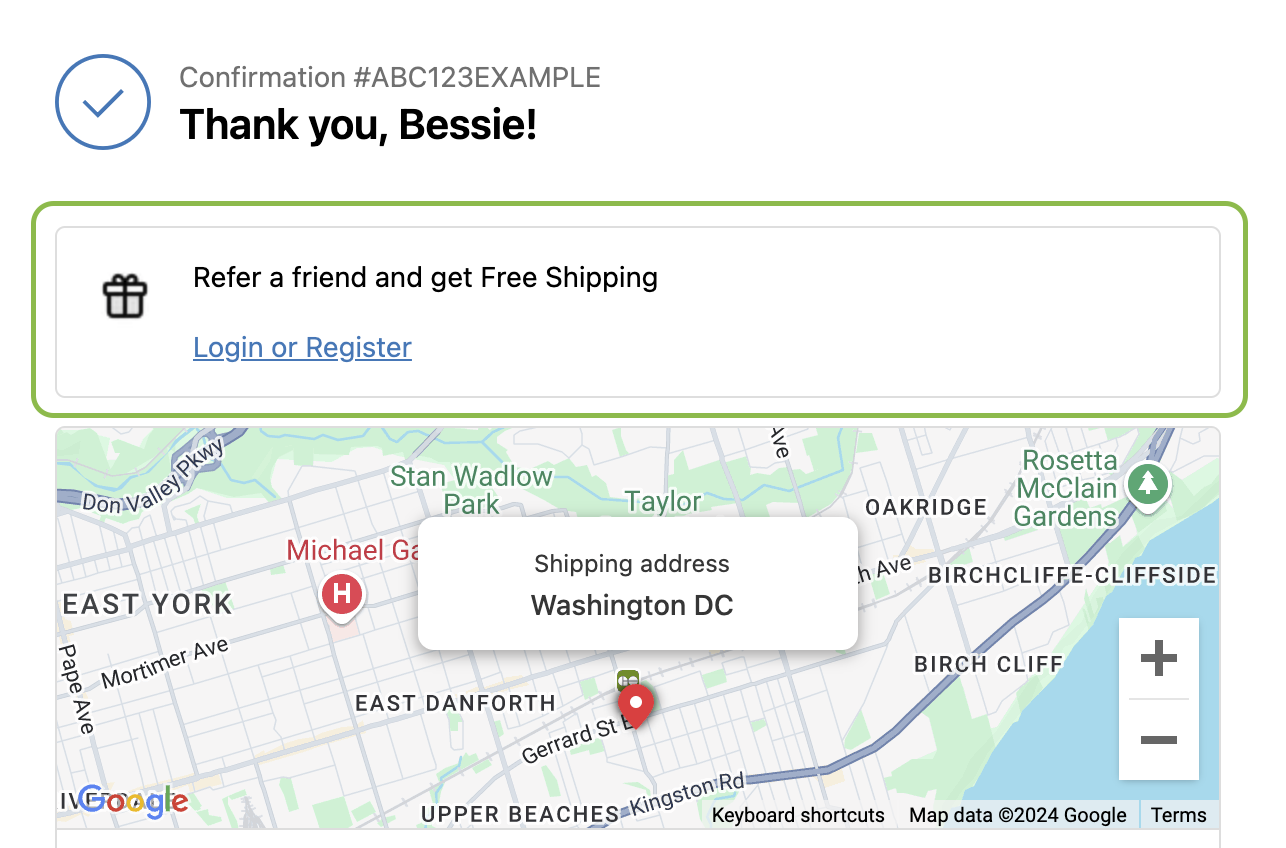
Task: Click the Map data ©2024 Google attribution
Action: pos(1017,815)
